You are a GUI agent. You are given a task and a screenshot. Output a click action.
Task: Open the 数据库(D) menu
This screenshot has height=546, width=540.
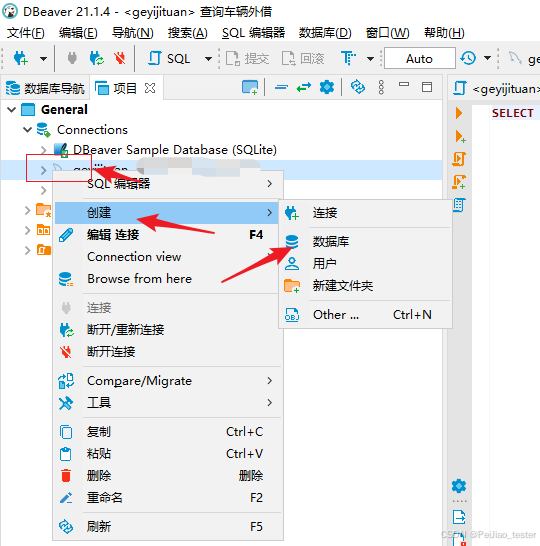[325, 33]
